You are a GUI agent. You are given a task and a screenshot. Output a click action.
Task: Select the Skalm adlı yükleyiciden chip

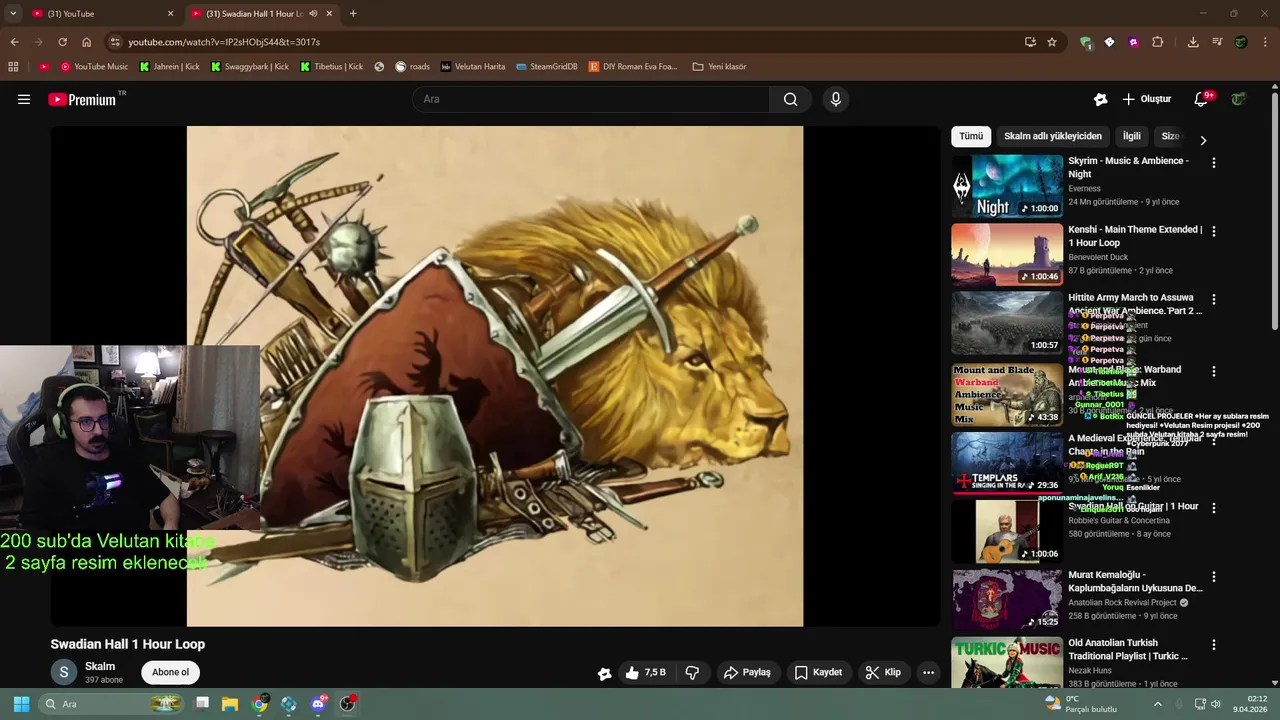1053,136
